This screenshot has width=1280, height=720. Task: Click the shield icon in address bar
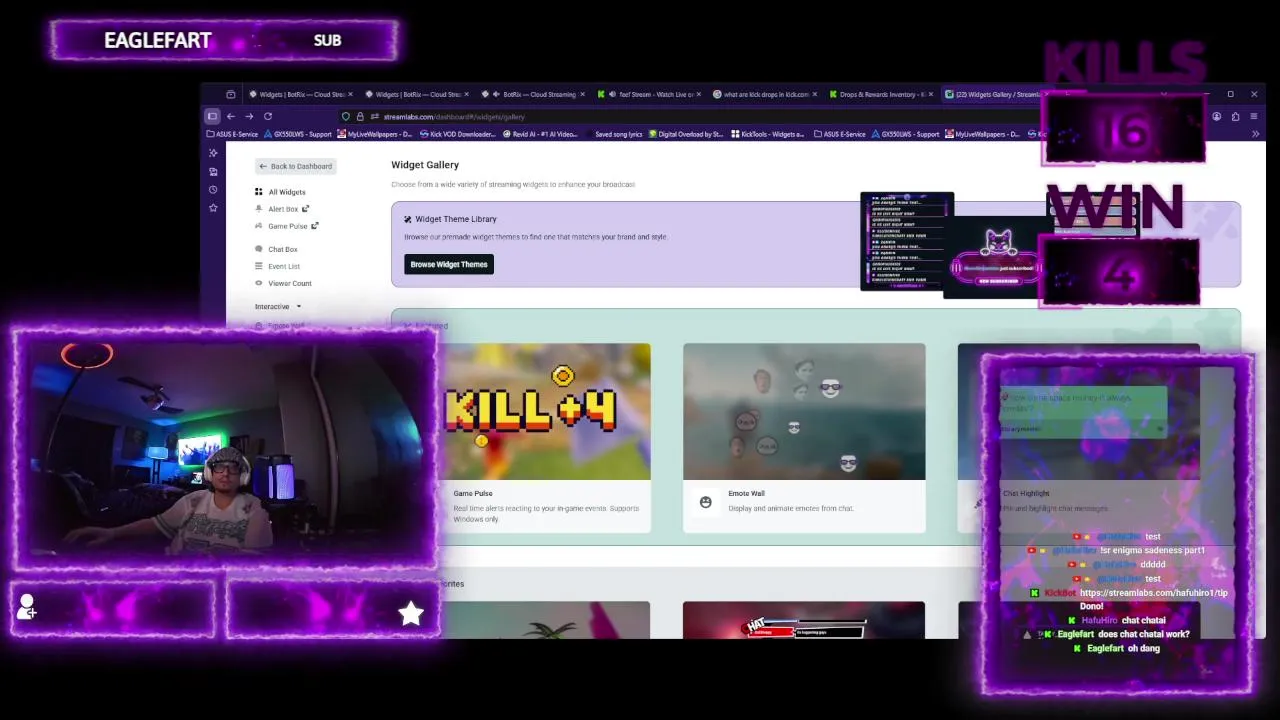346,116
